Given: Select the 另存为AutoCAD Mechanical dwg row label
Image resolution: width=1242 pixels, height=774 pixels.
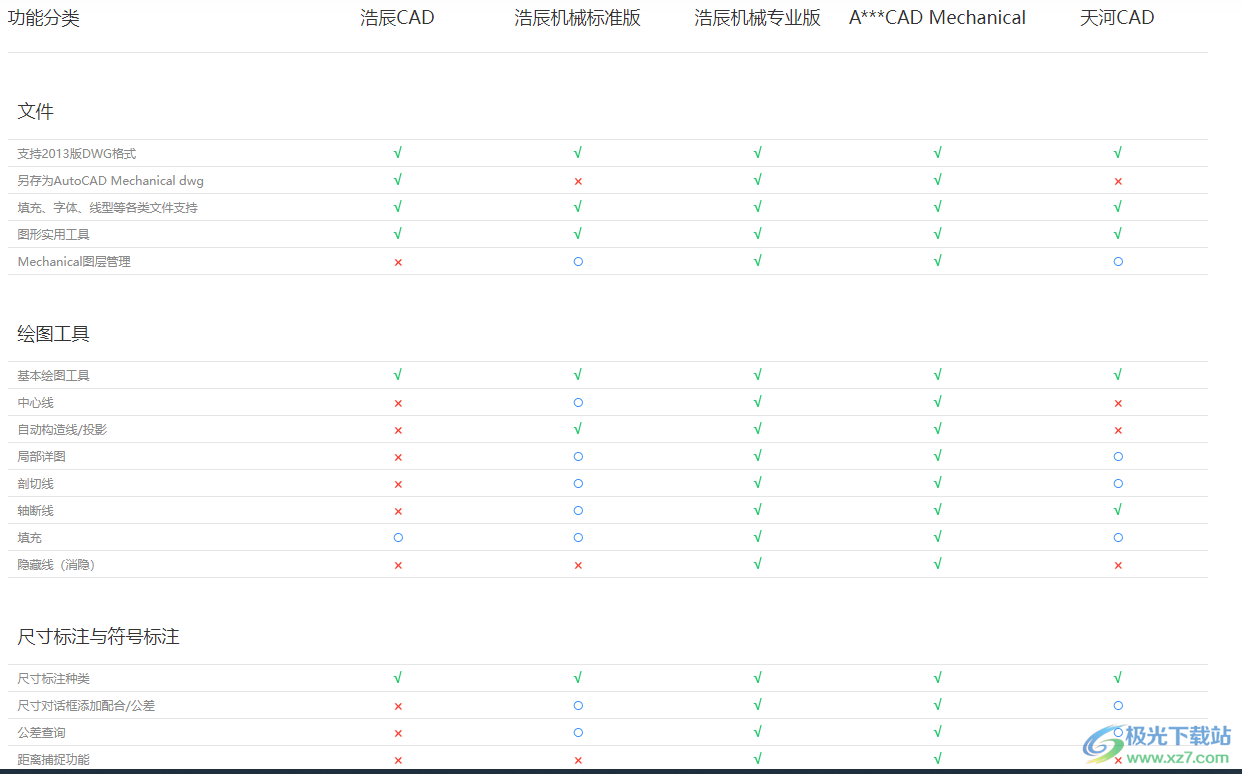Looking at the screenshot, I should (111, 181).
